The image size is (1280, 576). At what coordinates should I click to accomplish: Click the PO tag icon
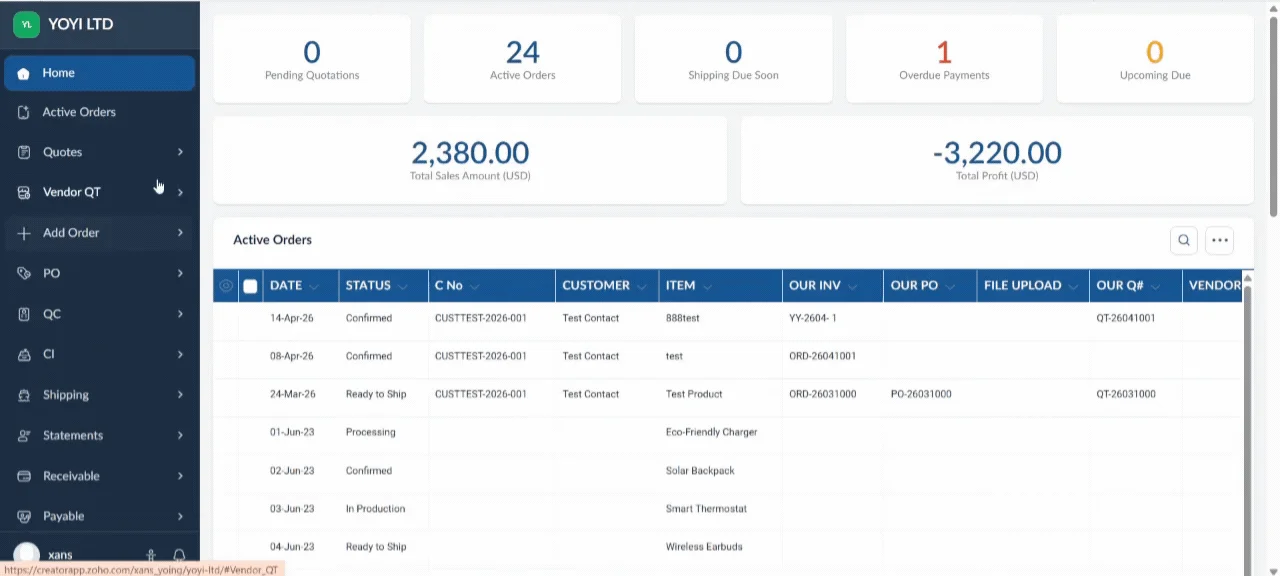pos(24,273)
